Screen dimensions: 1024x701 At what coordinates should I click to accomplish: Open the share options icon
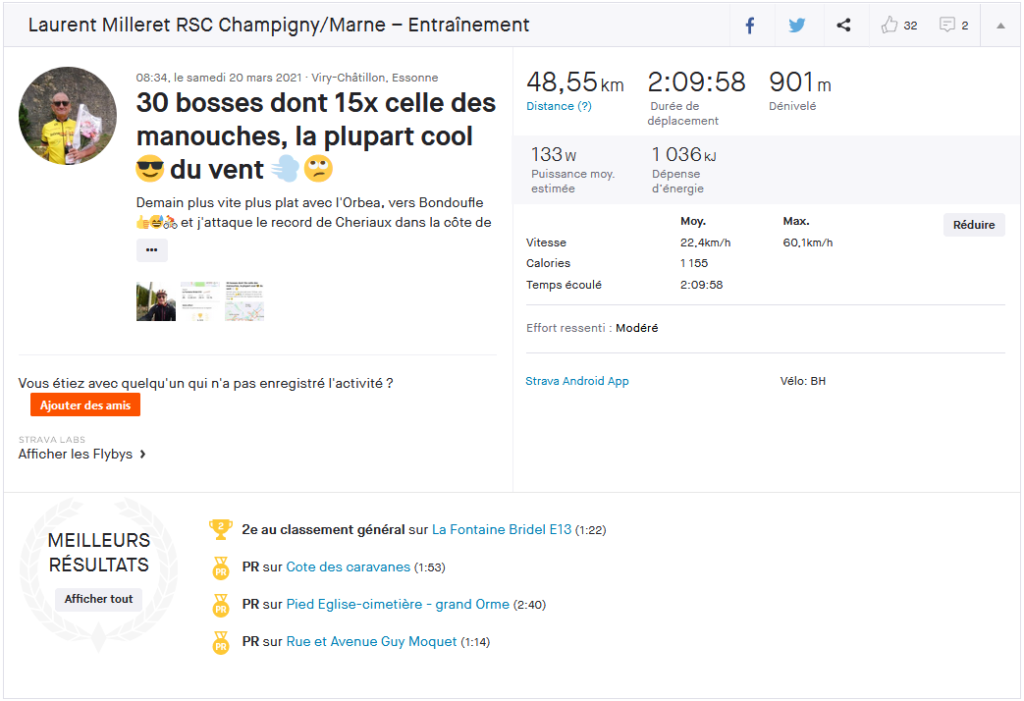844,25
